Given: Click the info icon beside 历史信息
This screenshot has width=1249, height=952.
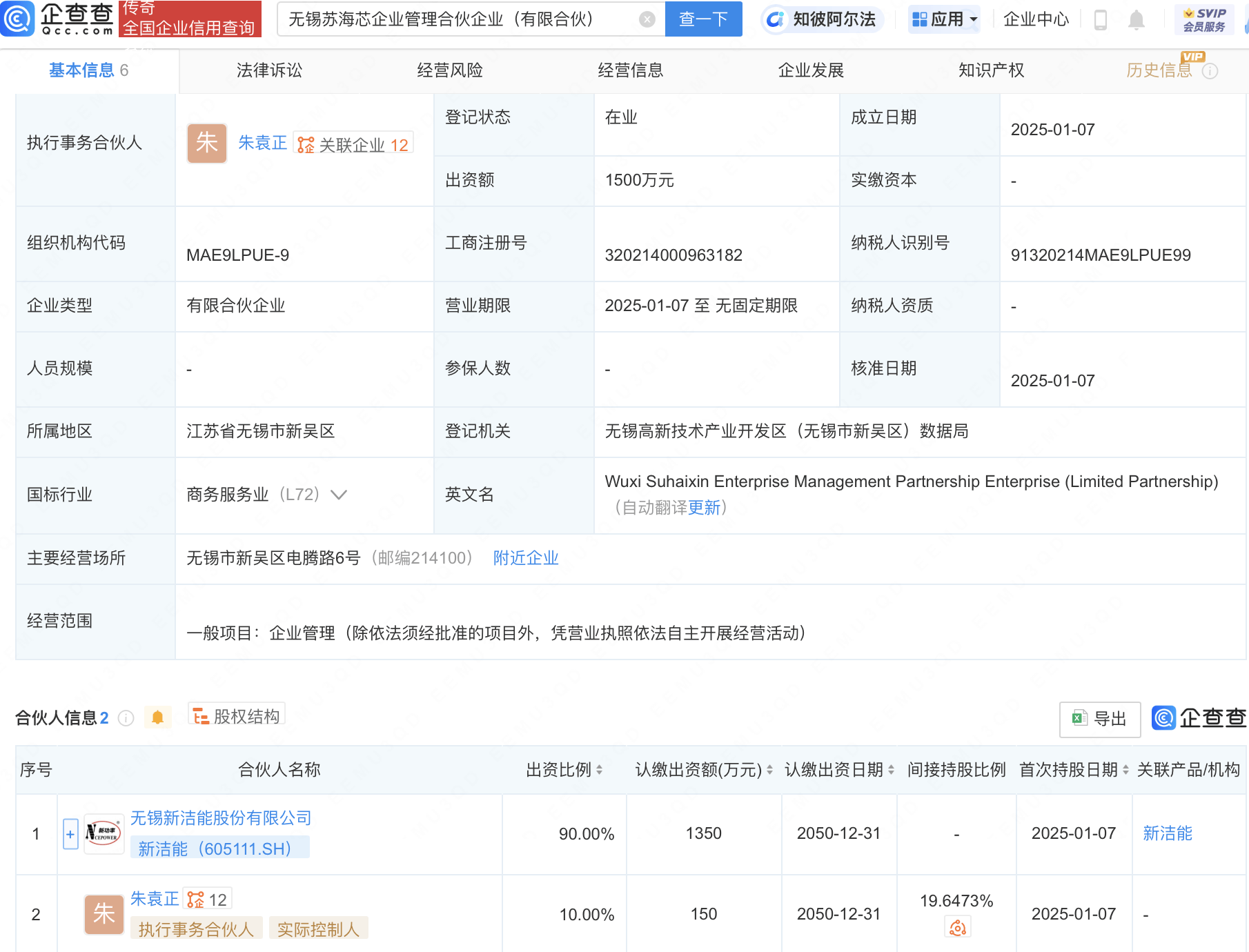Looking at the screenshot, I should coord(1210,71).
